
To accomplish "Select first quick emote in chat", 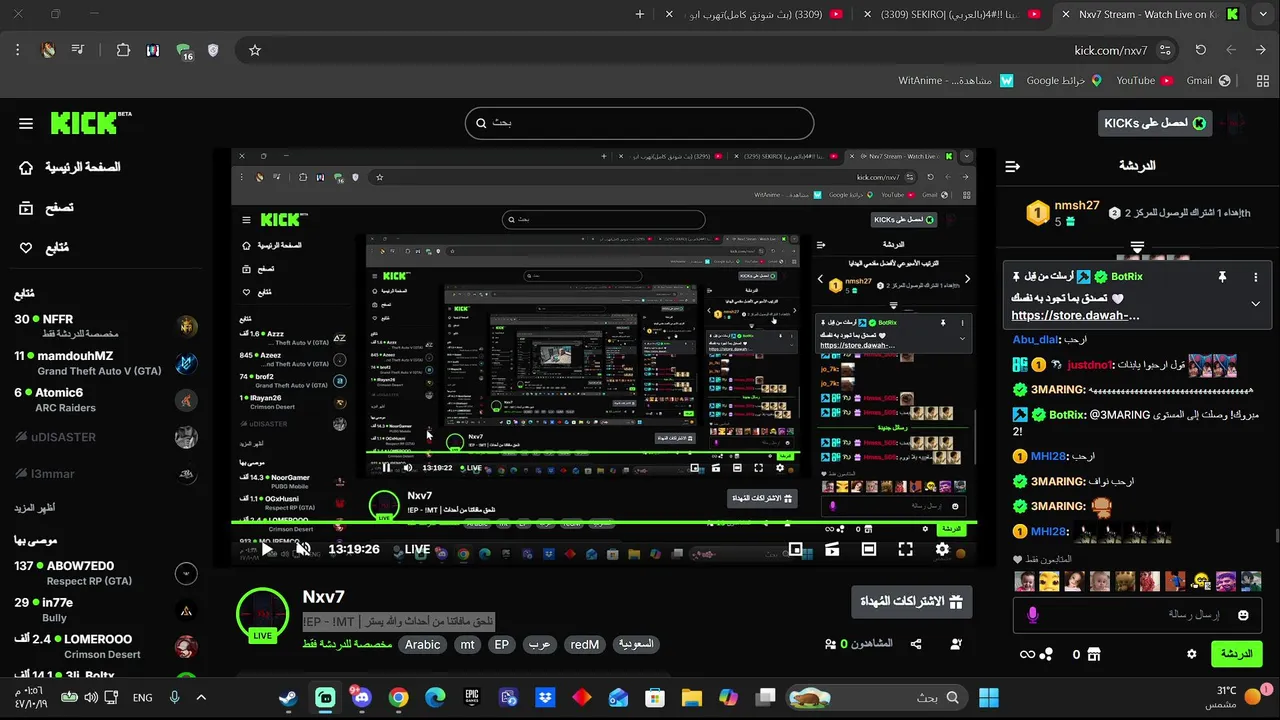I will point(1024,581).
